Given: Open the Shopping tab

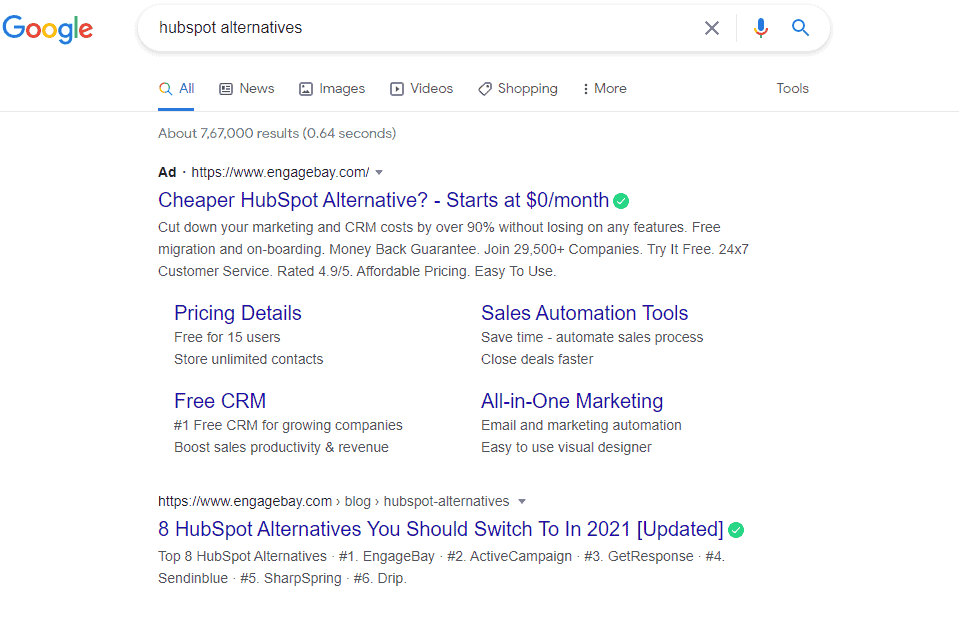Looking at the screenshot, I should tap(517, 89).
